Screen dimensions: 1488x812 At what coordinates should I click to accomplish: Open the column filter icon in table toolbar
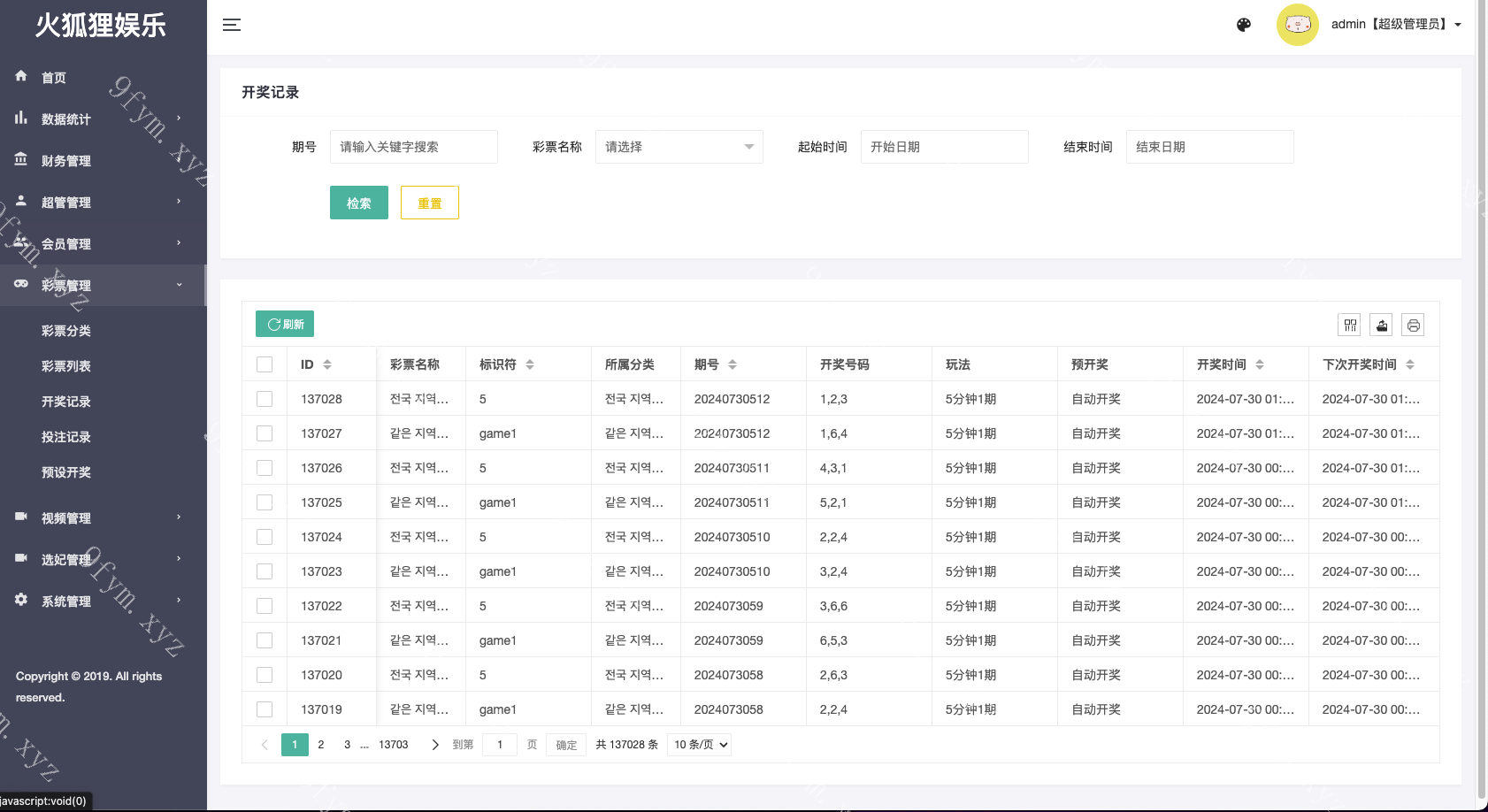coord(1350,326)
